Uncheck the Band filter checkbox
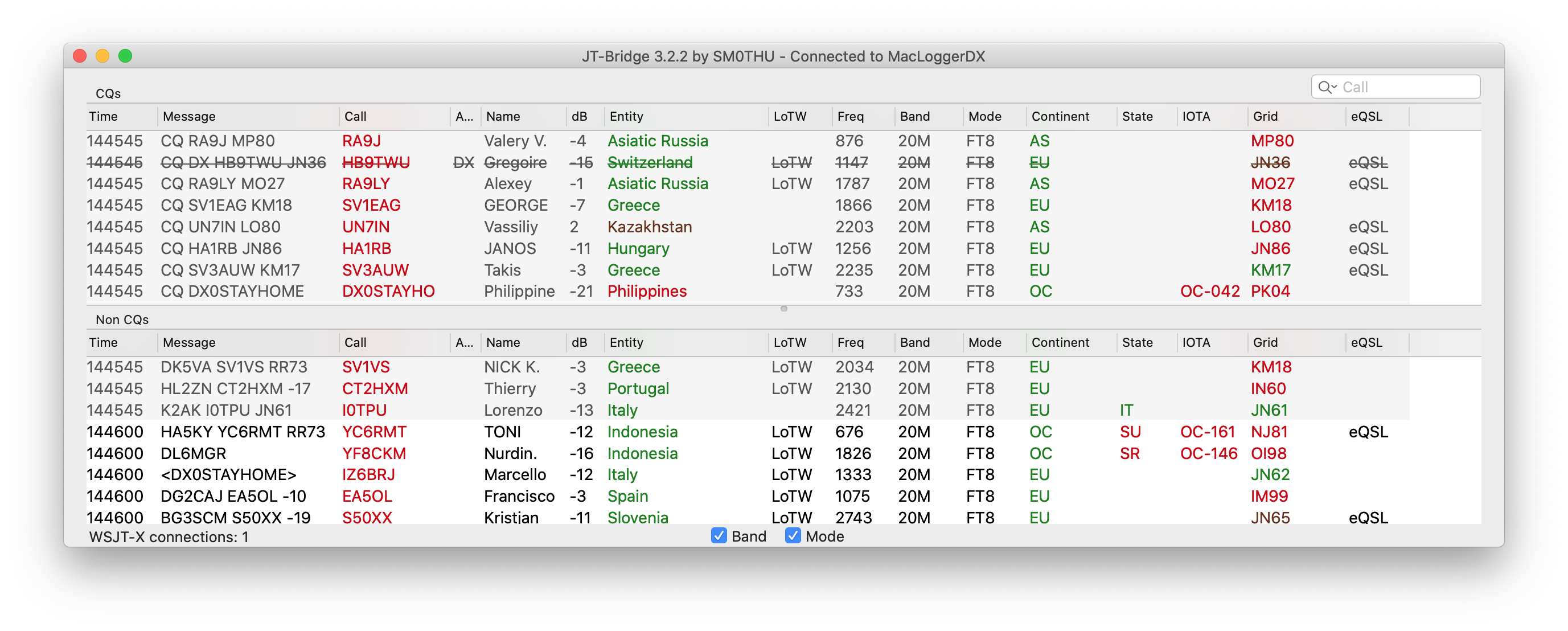This screenshot has height=631, width=1568. pyautogui.click(x=719, y=536)
